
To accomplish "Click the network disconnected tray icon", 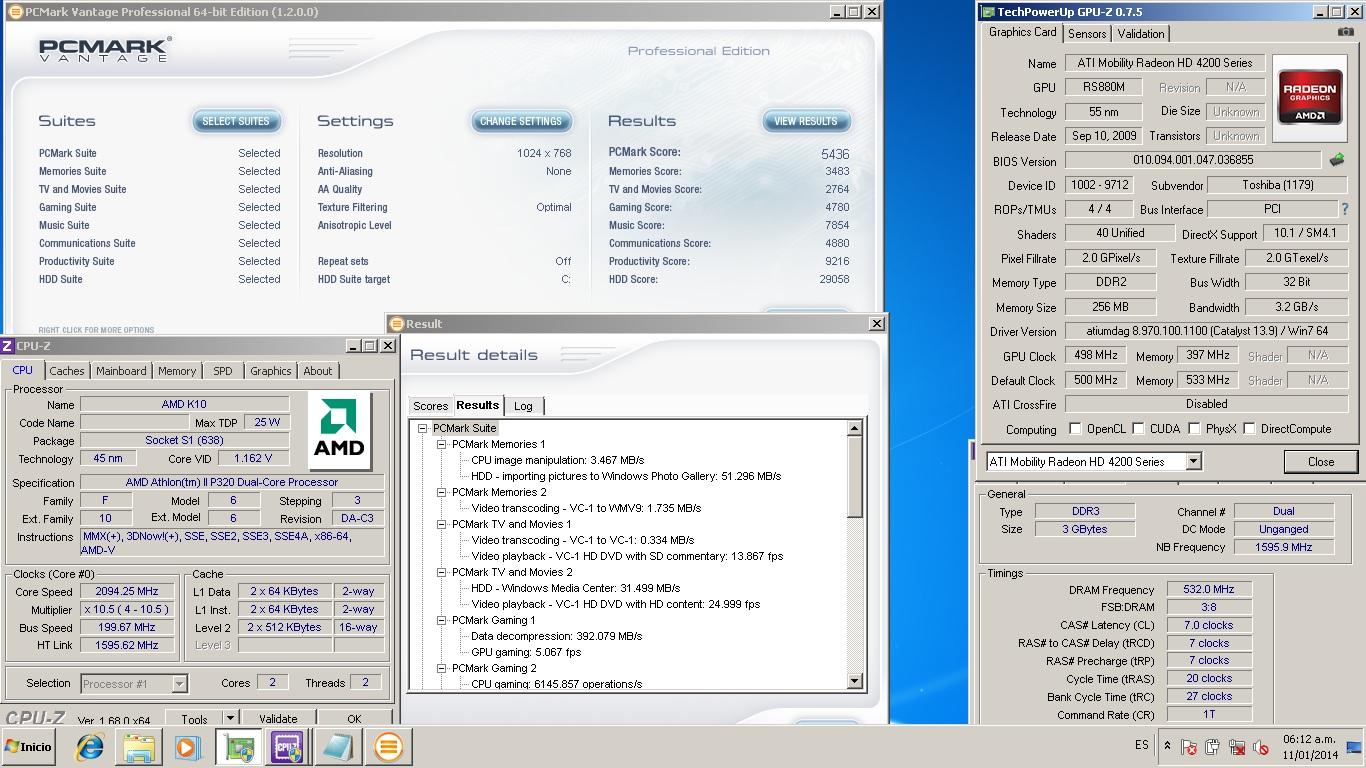I will pyautogui.click(x=1237, y=747).
